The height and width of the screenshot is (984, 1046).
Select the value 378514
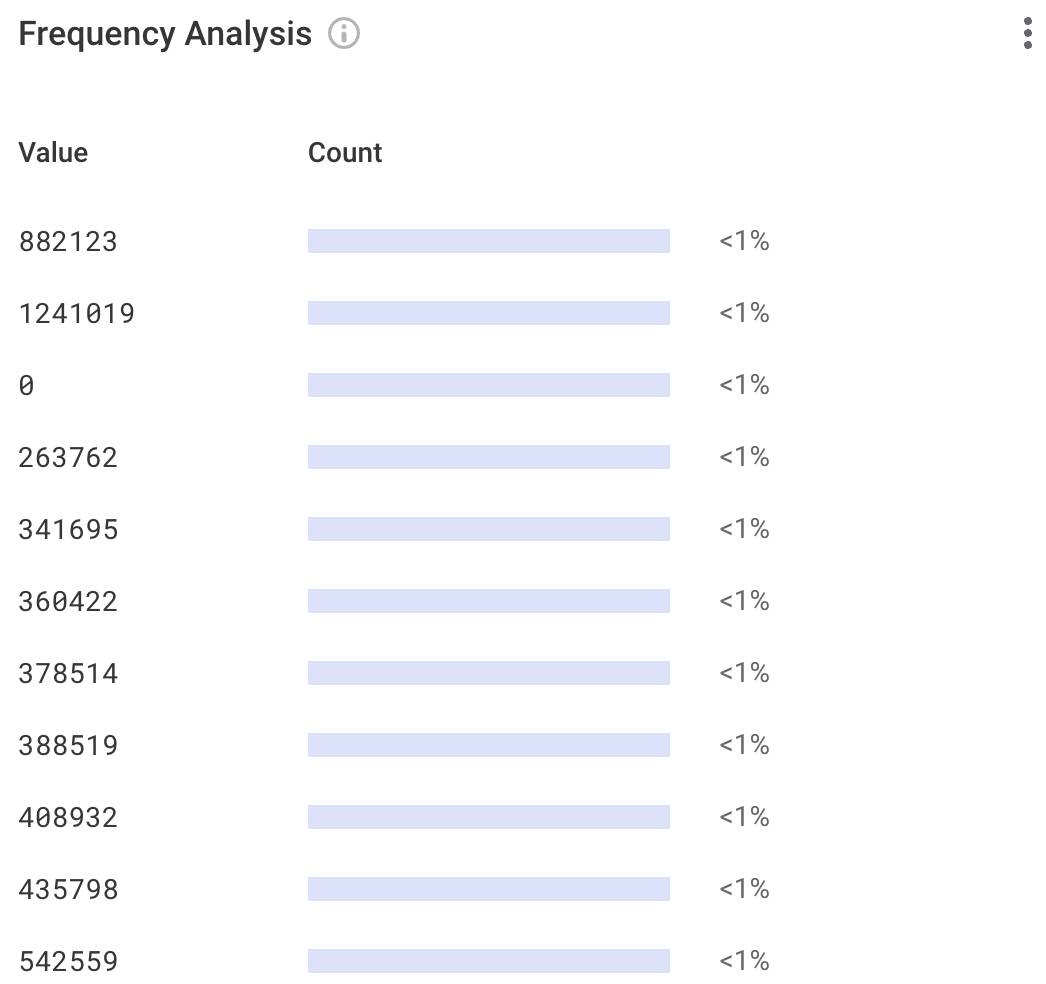(68, 673)
